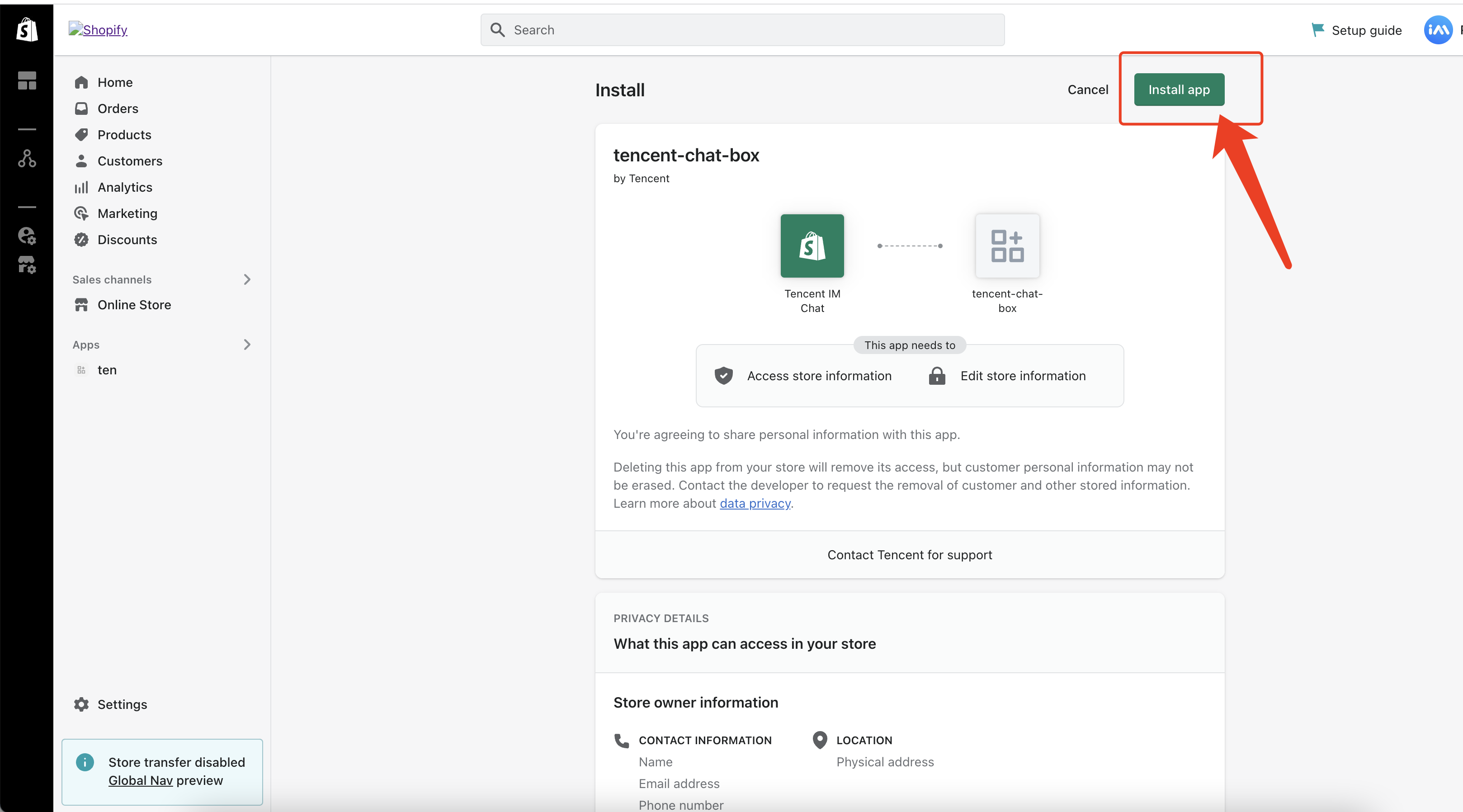This screenshot has width=1463, height=812.
Task: Click the Location pin icon
Action: pos(820,740)
